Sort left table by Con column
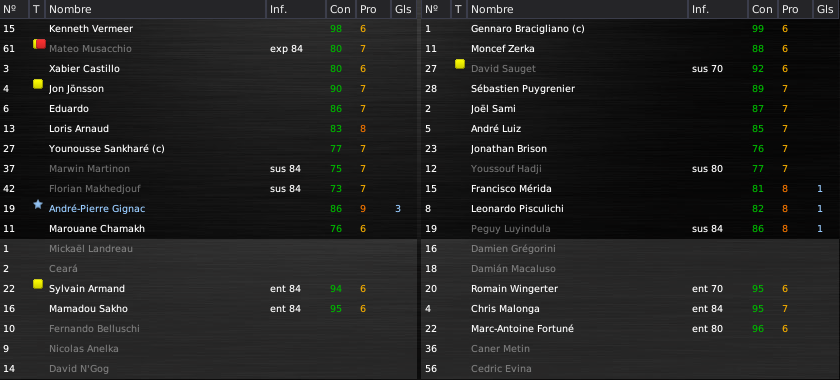The height and width of the screenshot is (380, 840). (x=340, y=9)
